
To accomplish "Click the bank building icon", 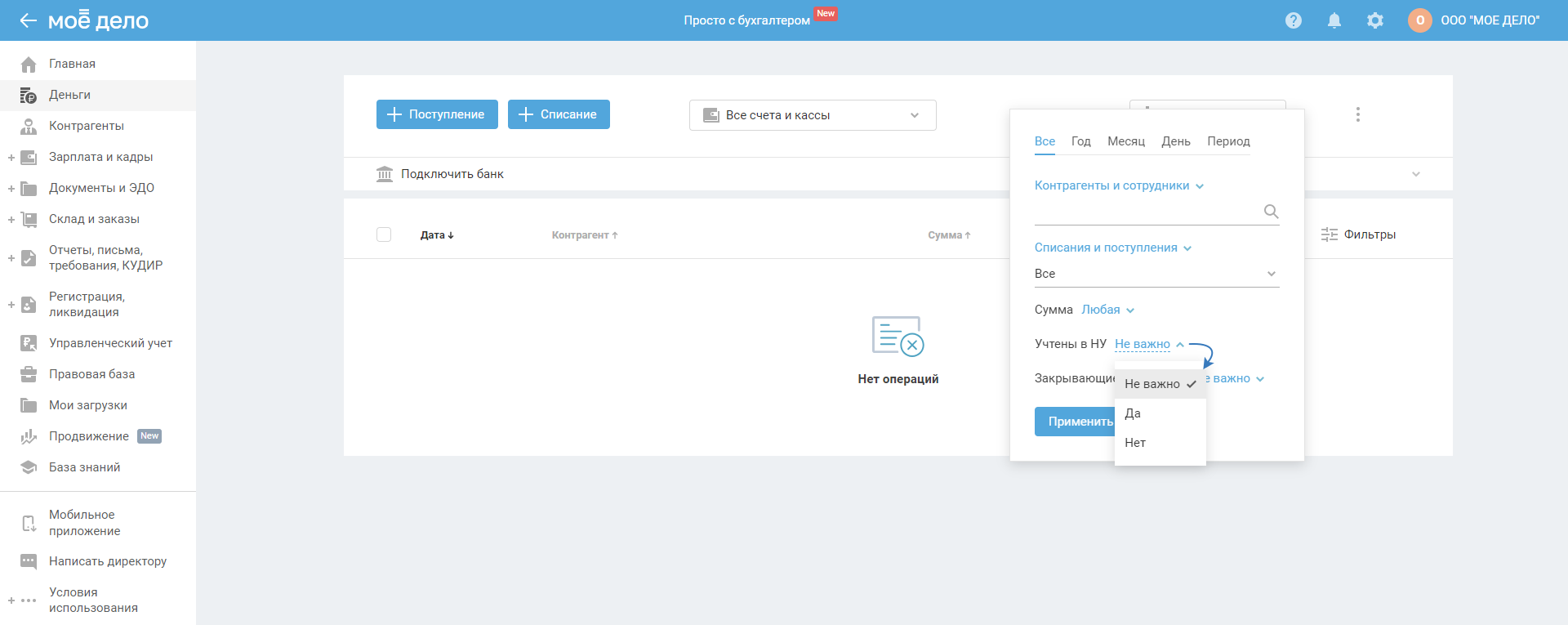I will (385, 174).
